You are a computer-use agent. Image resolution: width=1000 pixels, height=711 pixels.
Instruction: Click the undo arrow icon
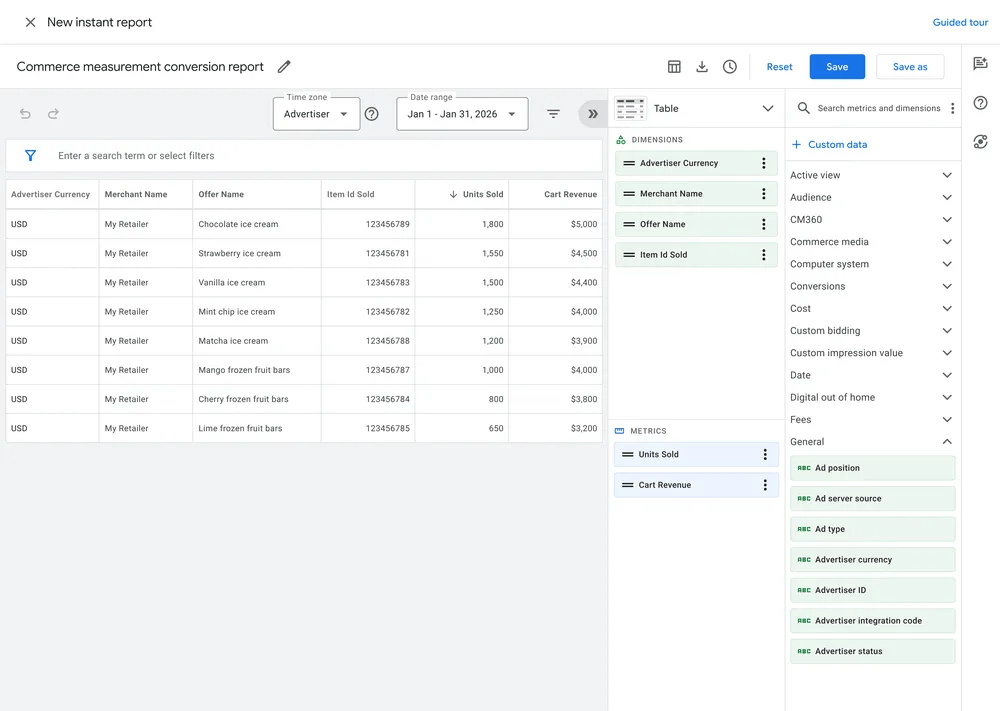(25, 114)
